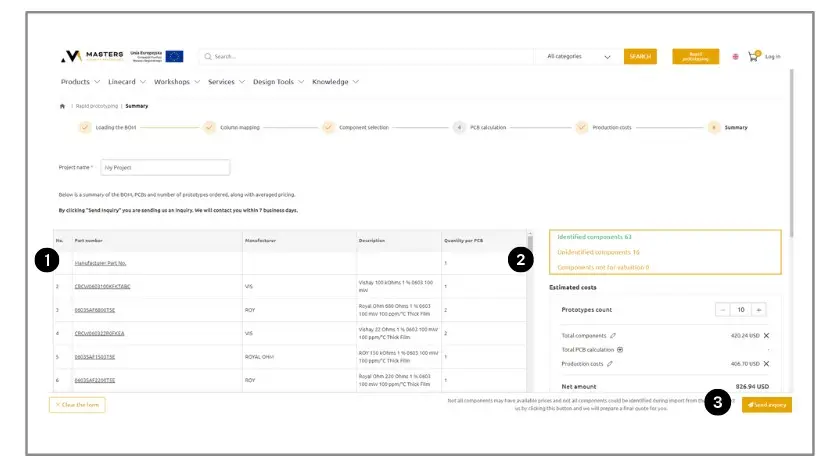Image resolution: width=840 pixels, height=467 pixels.
Task: Open the Services menu
Action: 226,82
